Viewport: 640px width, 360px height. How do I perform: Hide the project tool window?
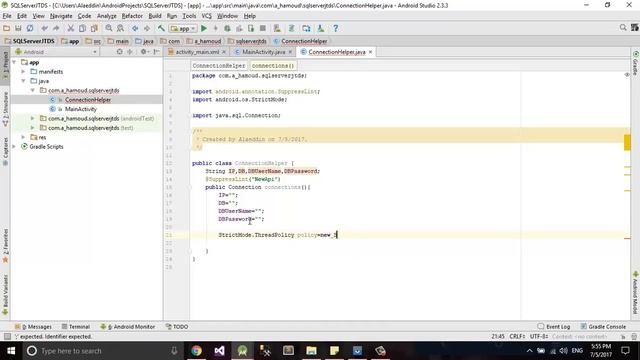[x=156, y=52]
